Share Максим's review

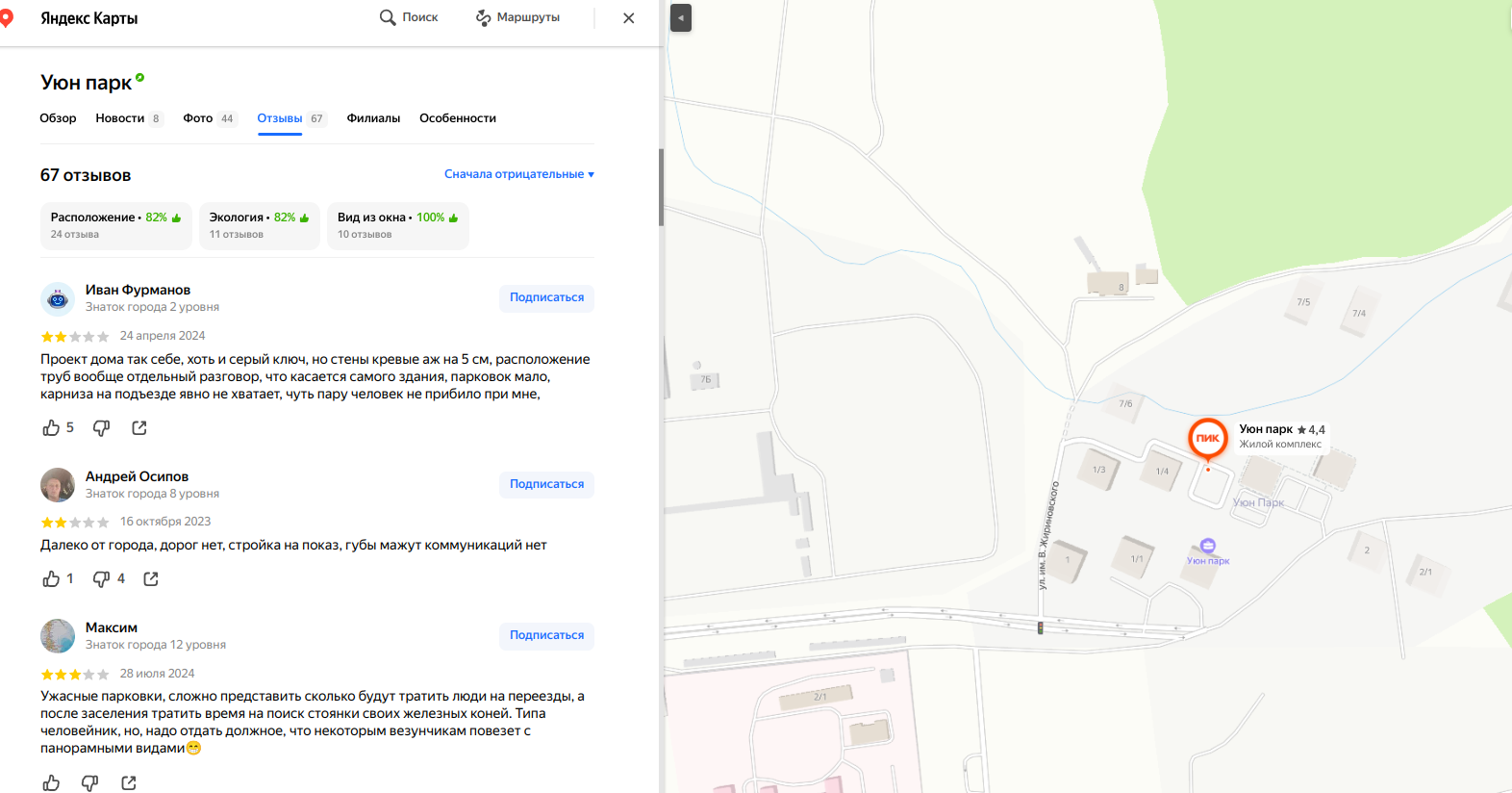pos(129,783)
